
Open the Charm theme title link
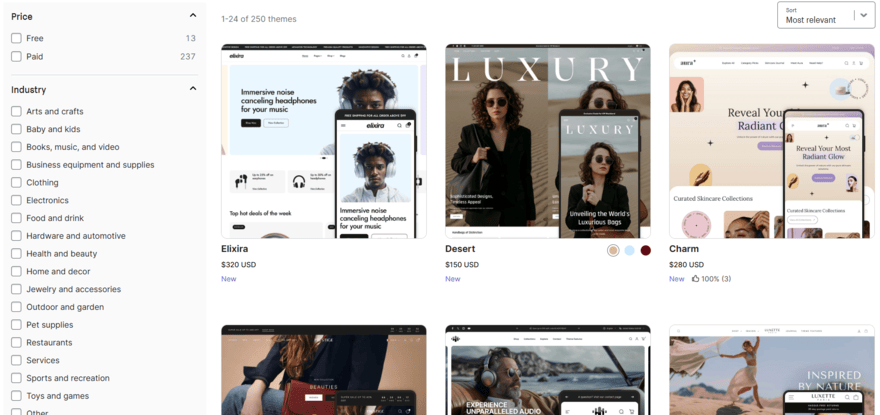click(x=684, y=249)
